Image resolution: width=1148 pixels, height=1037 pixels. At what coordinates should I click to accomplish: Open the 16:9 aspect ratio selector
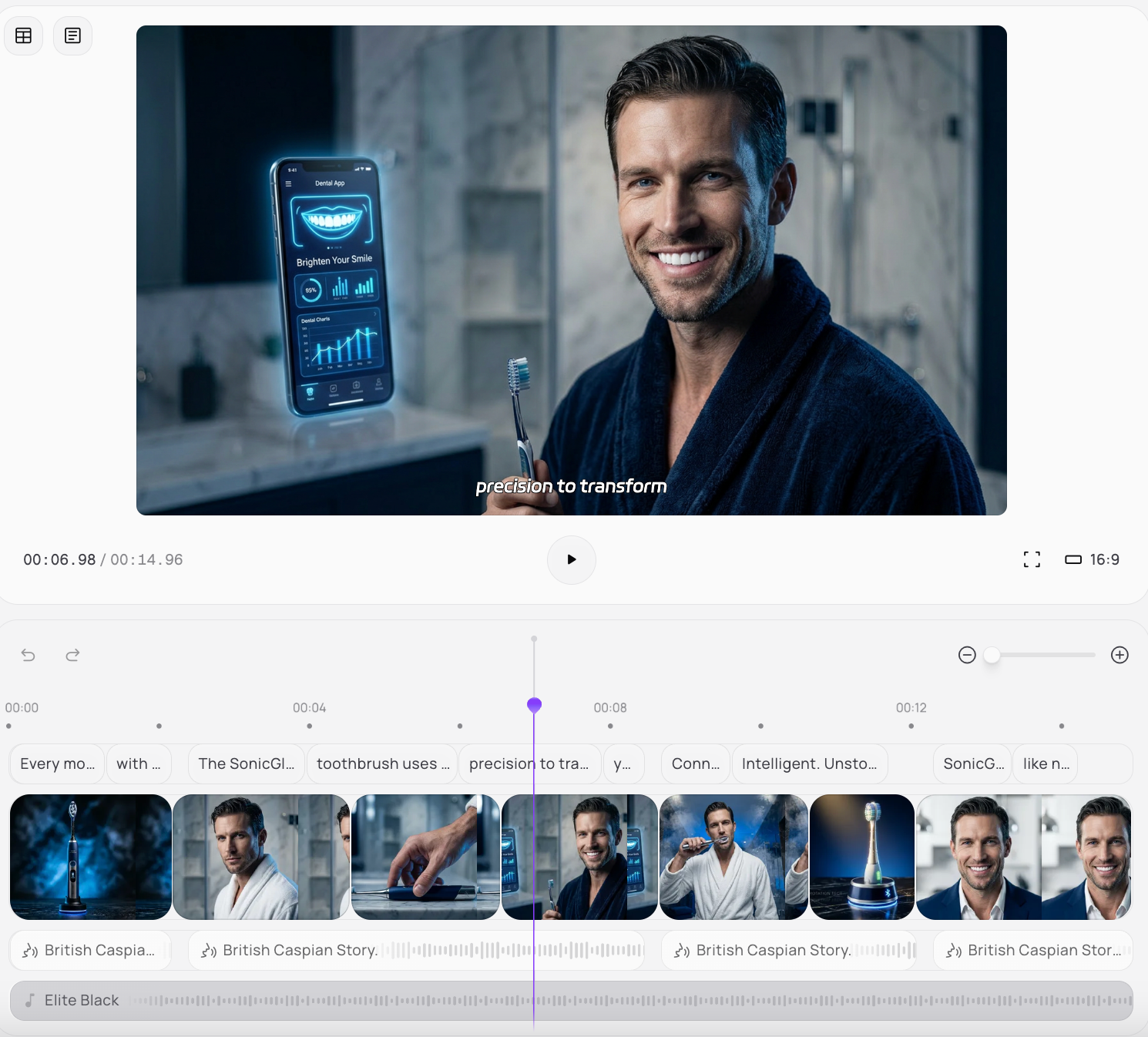click(x=1092, y=559)
